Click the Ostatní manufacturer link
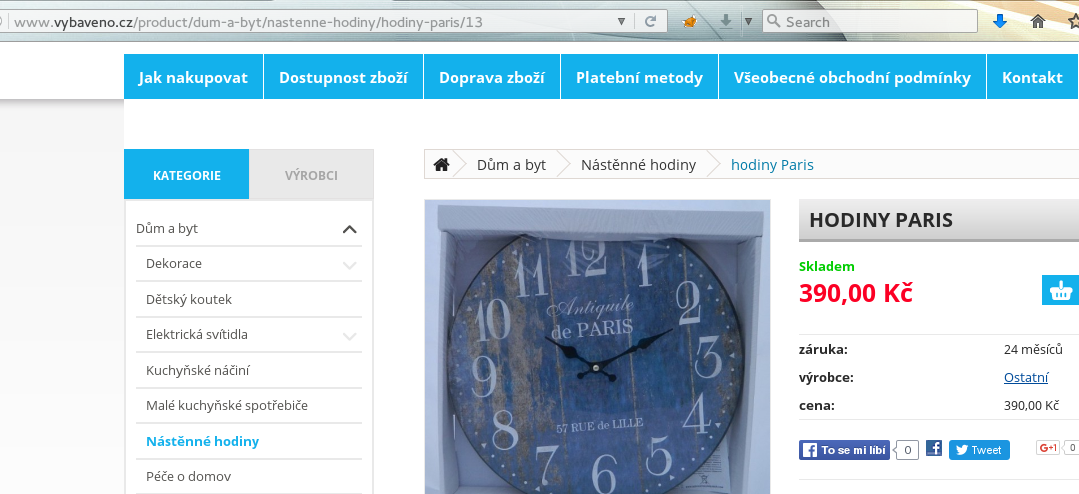This screenshot has height=494, width=1079. 1026,377
